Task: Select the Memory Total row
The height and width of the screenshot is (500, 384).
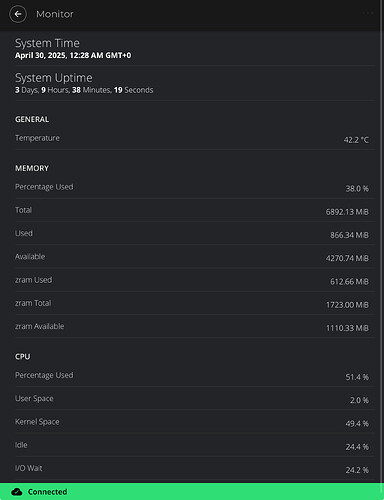Action: click(195, 210)
